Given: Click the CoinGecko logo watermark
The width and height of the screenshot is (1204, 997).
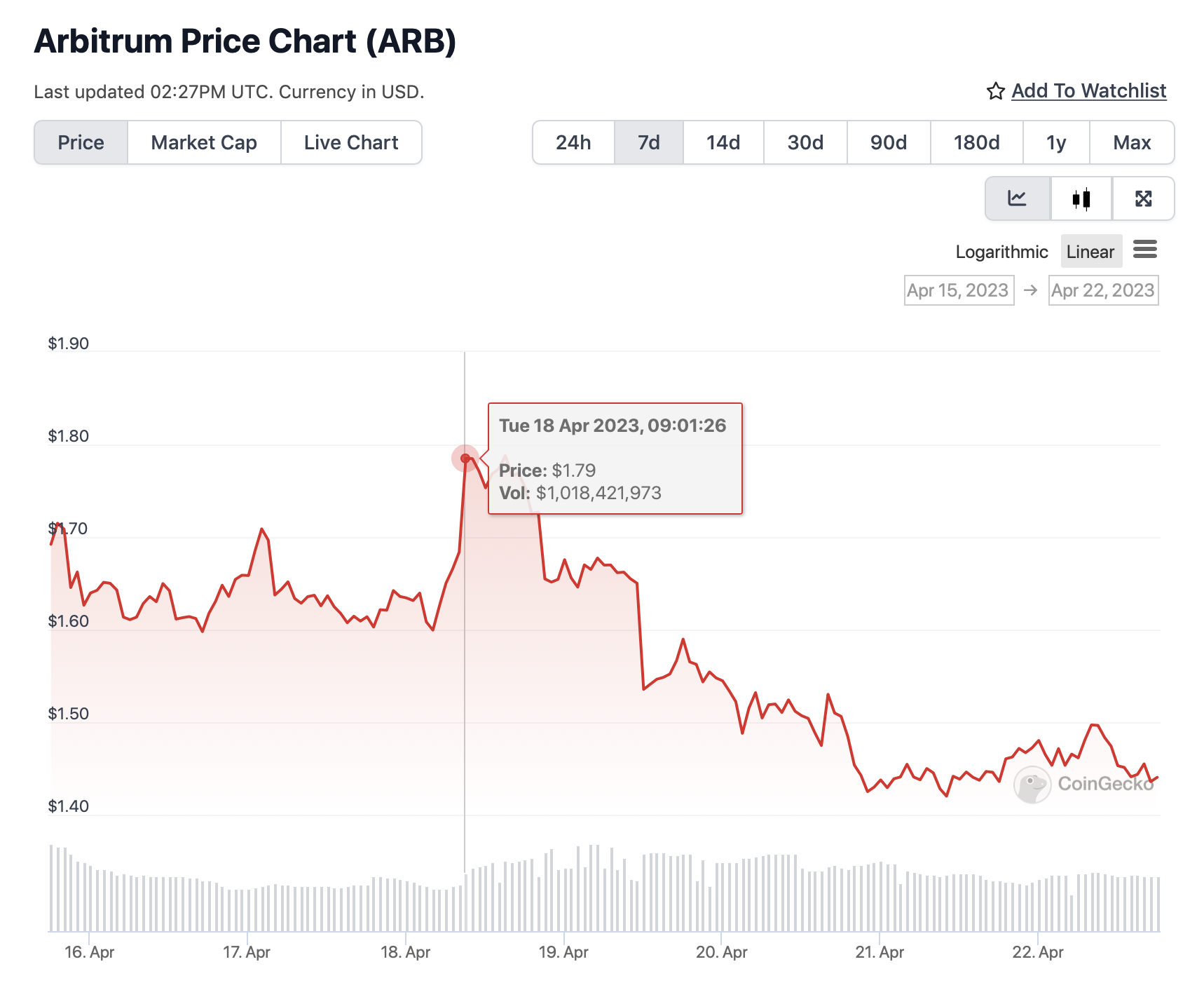Looking at the screenshot, I should point(1084,784).
